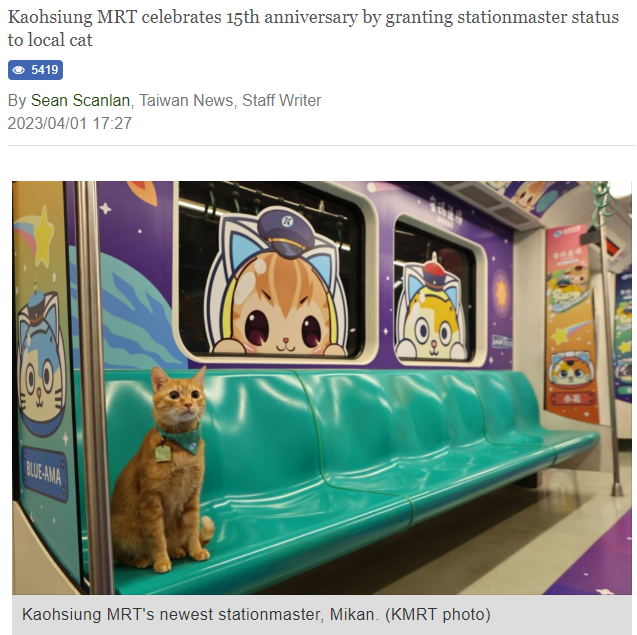Click the green hanging handle strap
Image resolution: width=637 pixels, height=635 pixels.
tap(604, 201)
